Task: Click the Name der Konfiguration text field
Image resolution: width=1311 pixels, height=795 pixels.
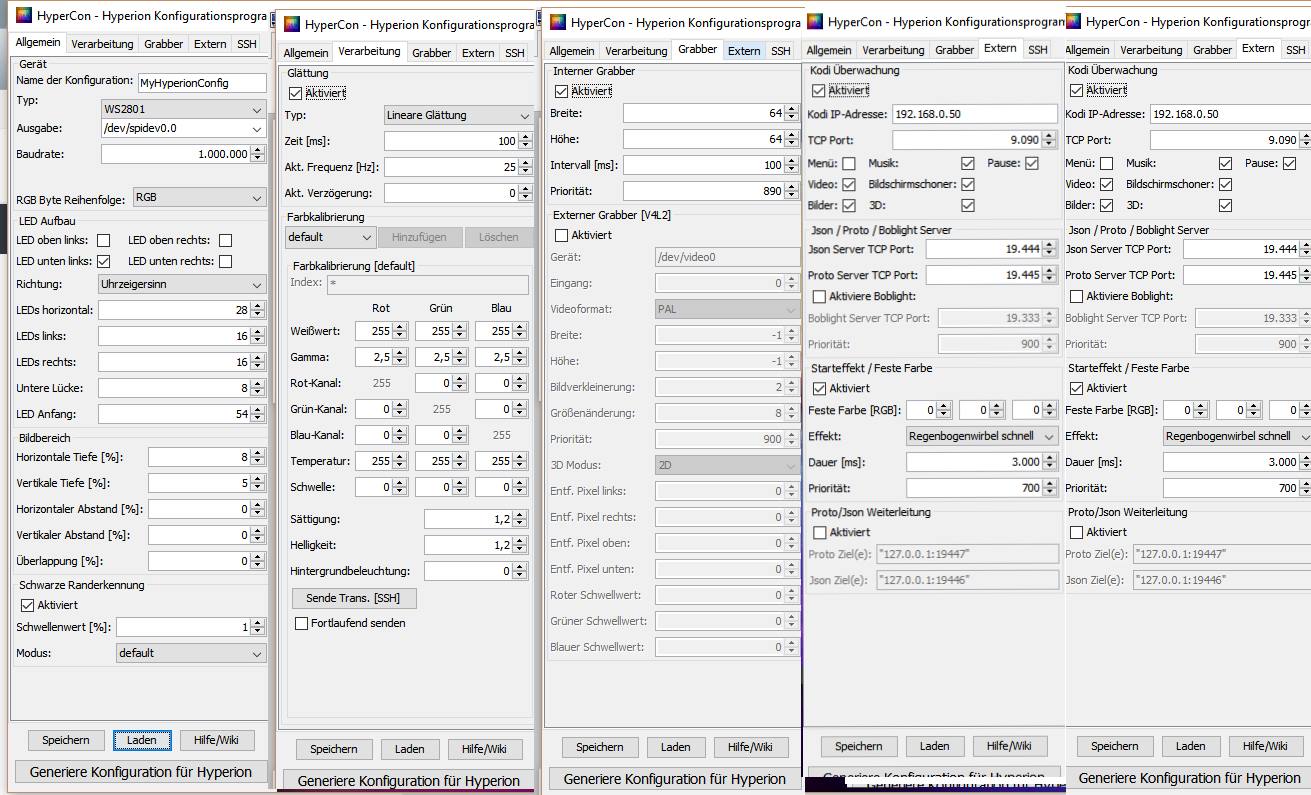Action: click(201, 84)
